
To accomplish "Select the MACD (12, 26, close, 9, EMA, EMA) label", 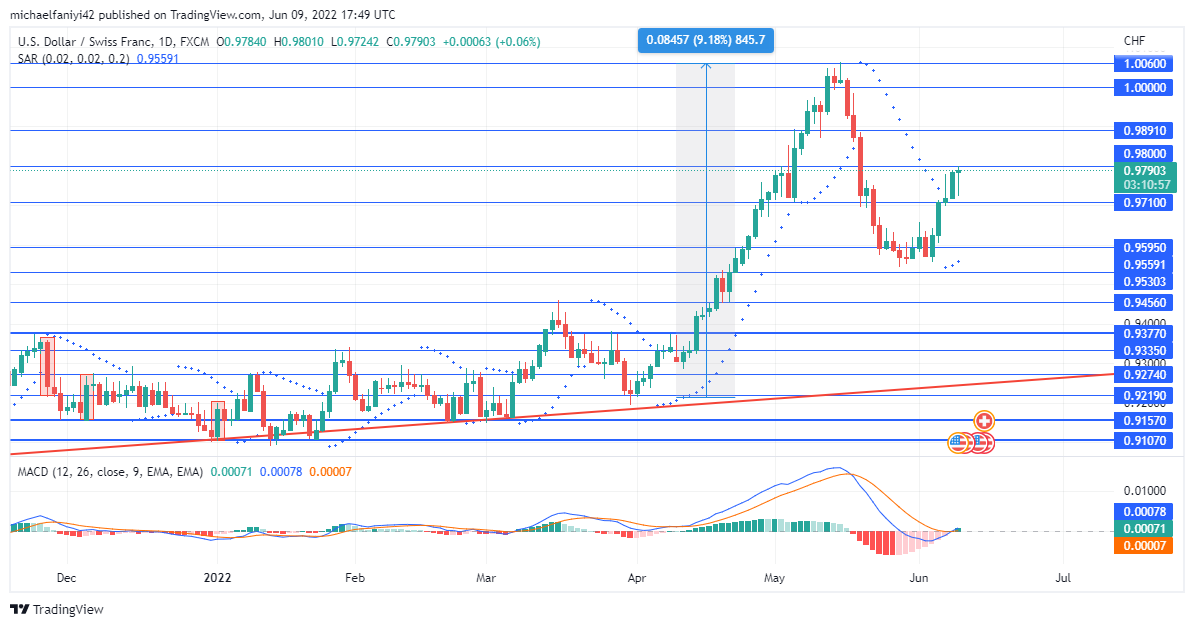I will 110,472.
